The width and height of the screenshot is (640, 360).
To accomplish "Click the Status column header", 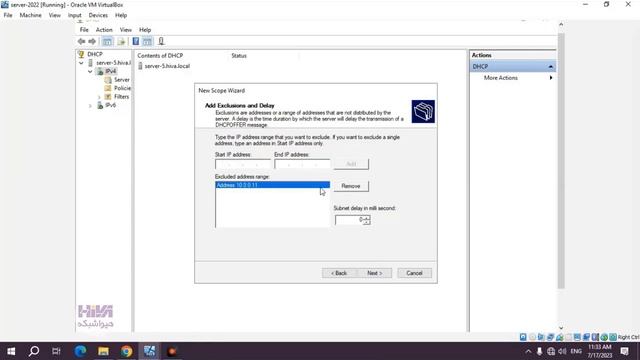I will click(x=239, y=56).
